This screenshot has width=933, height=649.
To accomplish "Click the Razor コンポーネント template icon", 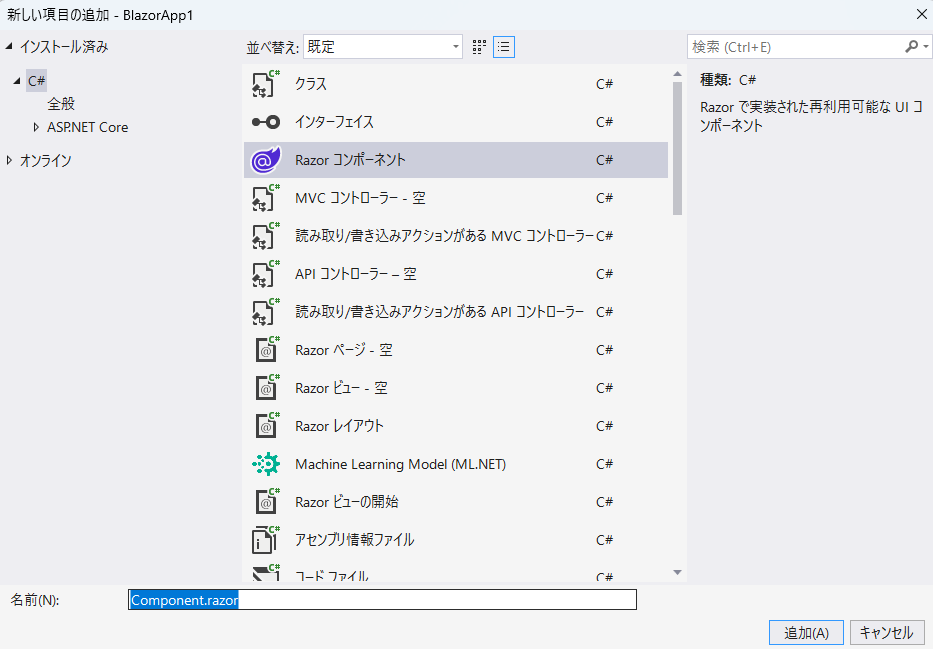I will click(x=265, y=160).
